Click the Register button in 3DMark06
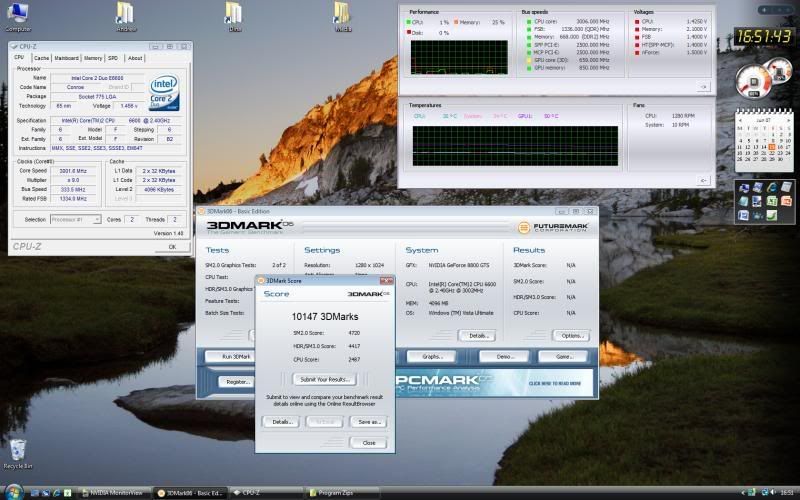The image size is (800, 500). (x=237, y=382)
